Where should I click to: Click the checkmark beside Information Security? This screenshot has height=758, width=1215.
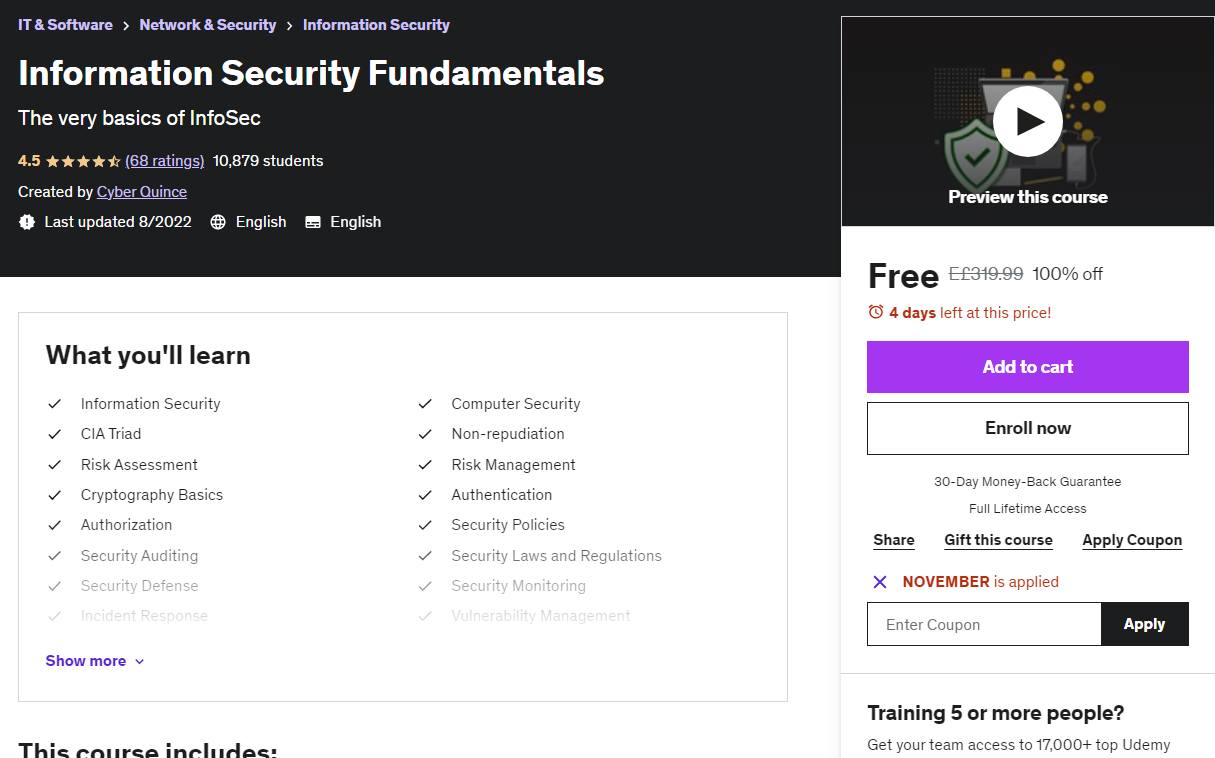pyautogui.click(x=55, y=404)
